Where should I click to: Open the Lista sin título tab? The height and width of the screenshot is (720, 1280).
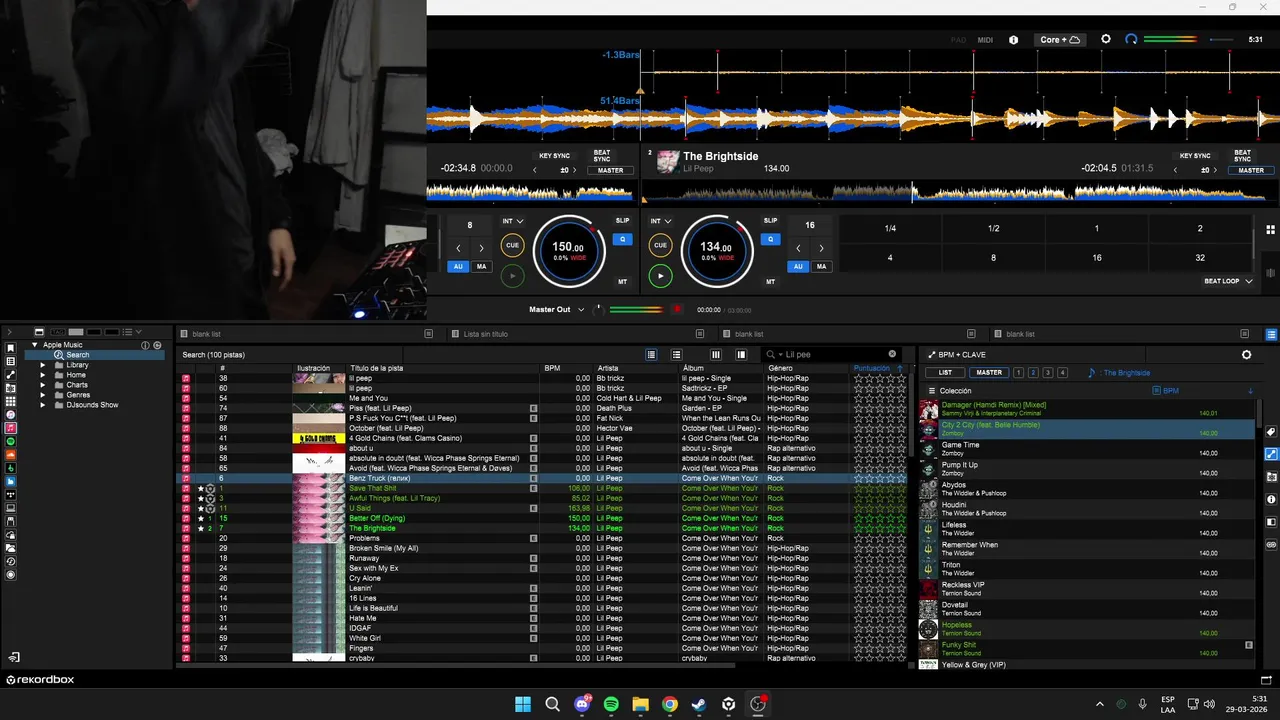(x=486, y=334)
